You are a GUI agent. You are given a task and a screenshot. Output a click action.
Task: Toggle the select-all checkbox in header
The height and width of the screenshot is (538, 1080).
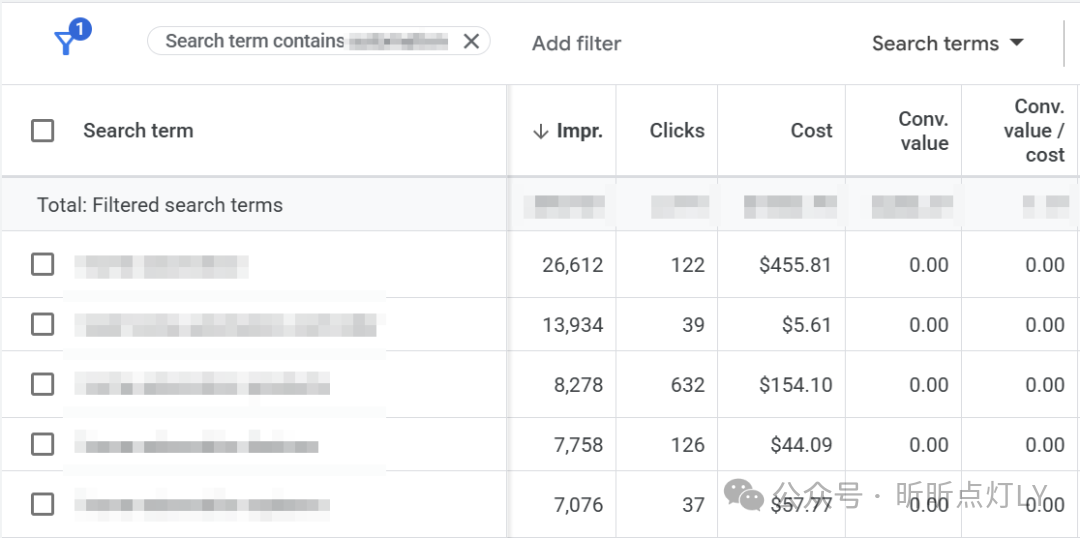(x=42, y=131)
